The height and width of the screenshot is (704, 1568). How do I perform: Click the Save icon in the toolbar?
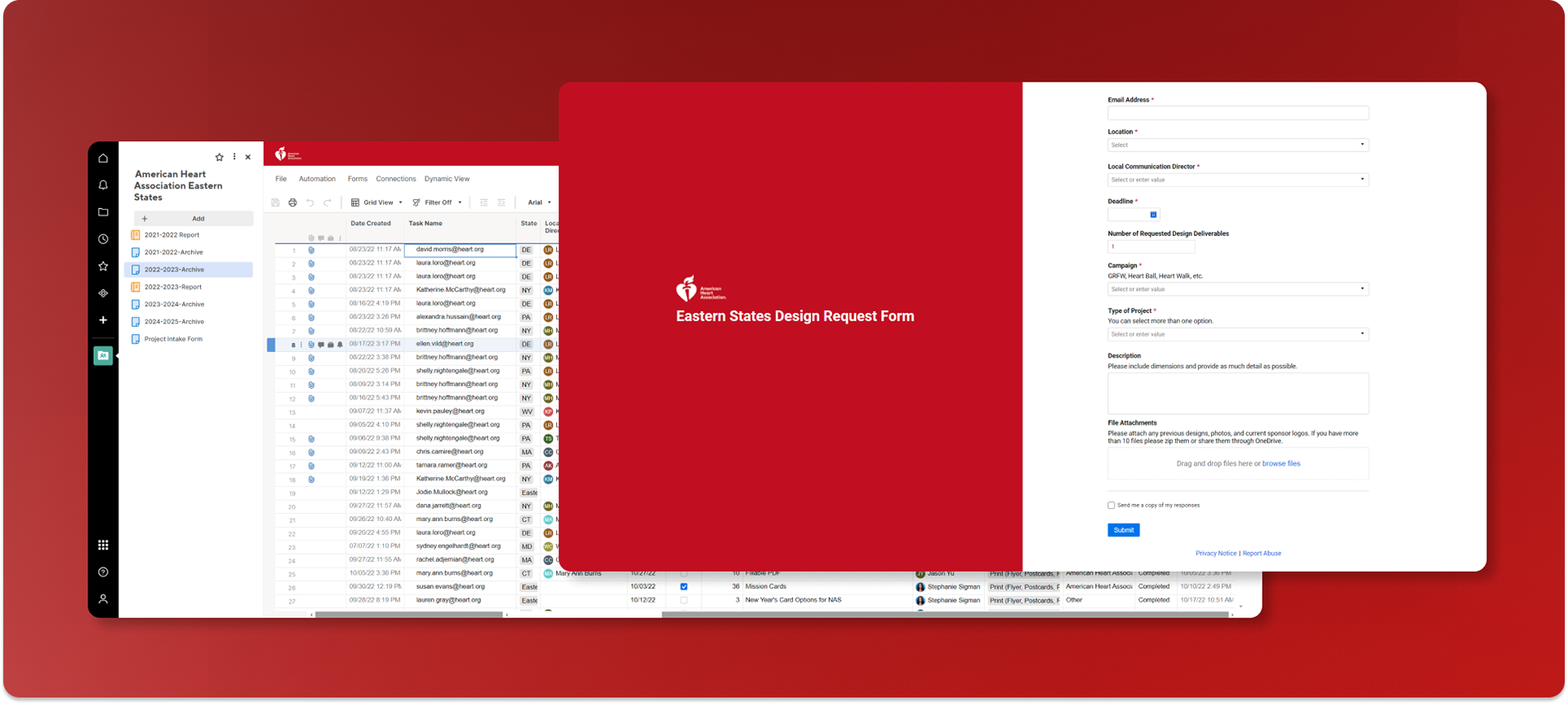click(275, 203)
